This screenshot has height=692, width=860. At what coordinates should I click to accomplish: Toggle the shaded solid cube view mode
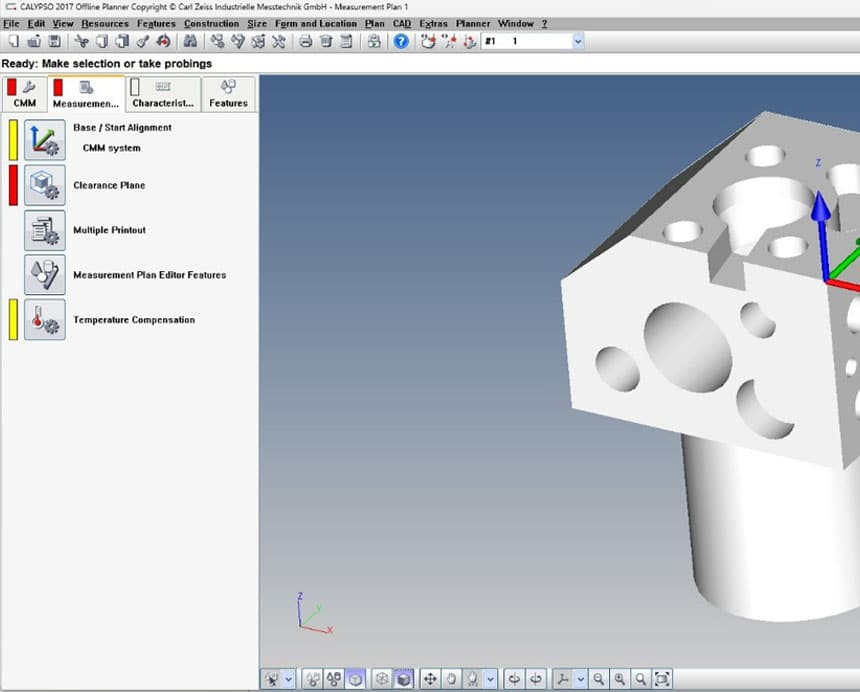click(x=403, y=679)
